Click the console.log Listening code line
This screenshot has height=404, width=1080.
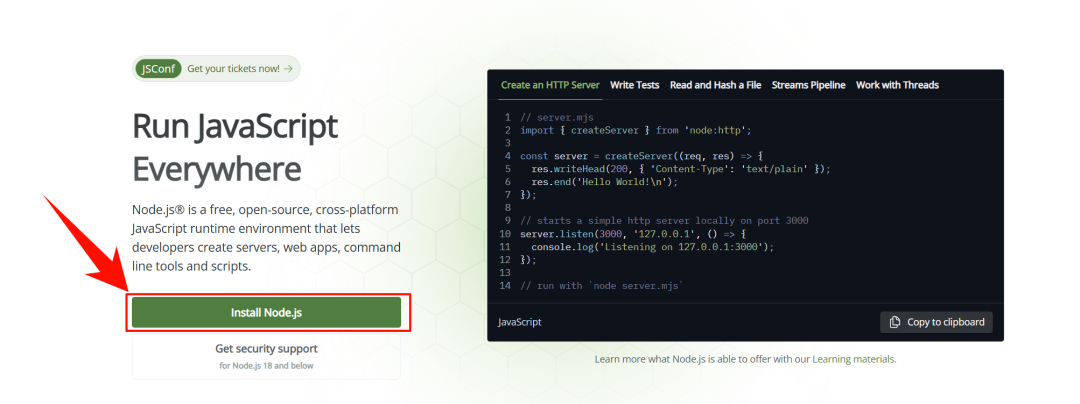coord(653,246)
